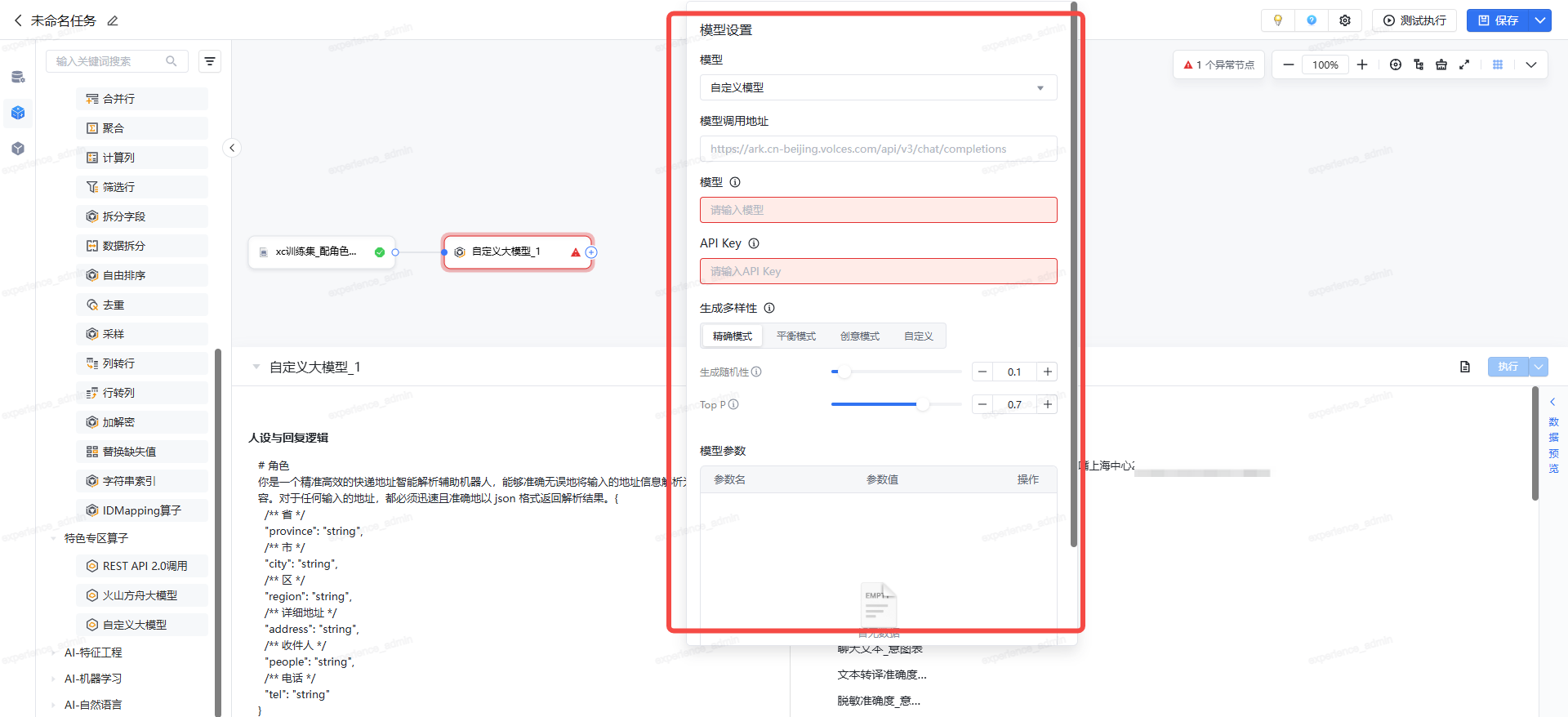Click the filter icon beside the keyword search
This screenshot has height=717, width=1568.
coord(210,61)
